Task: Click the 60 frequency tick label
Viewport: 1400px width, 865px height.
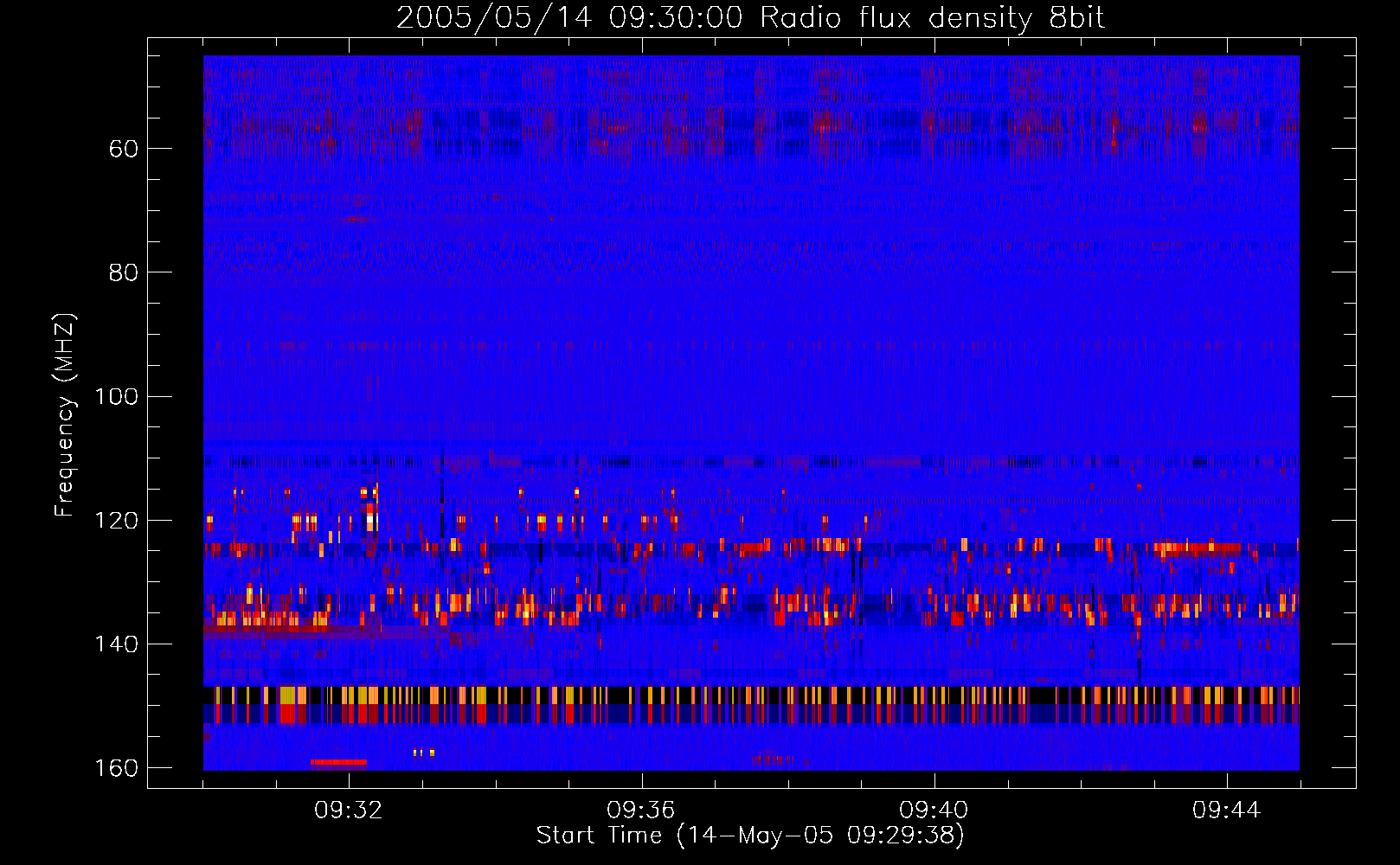Action: tap(124, 149)
